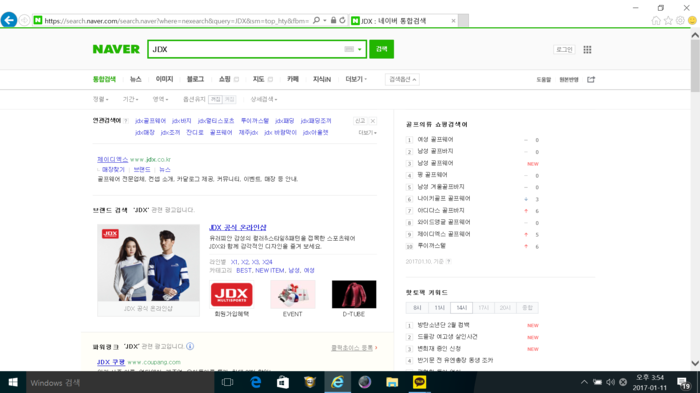The width and height of the screenshot is (700, 393).
Task: Open the 영역 dropdown
Action: tap(160, 99)
